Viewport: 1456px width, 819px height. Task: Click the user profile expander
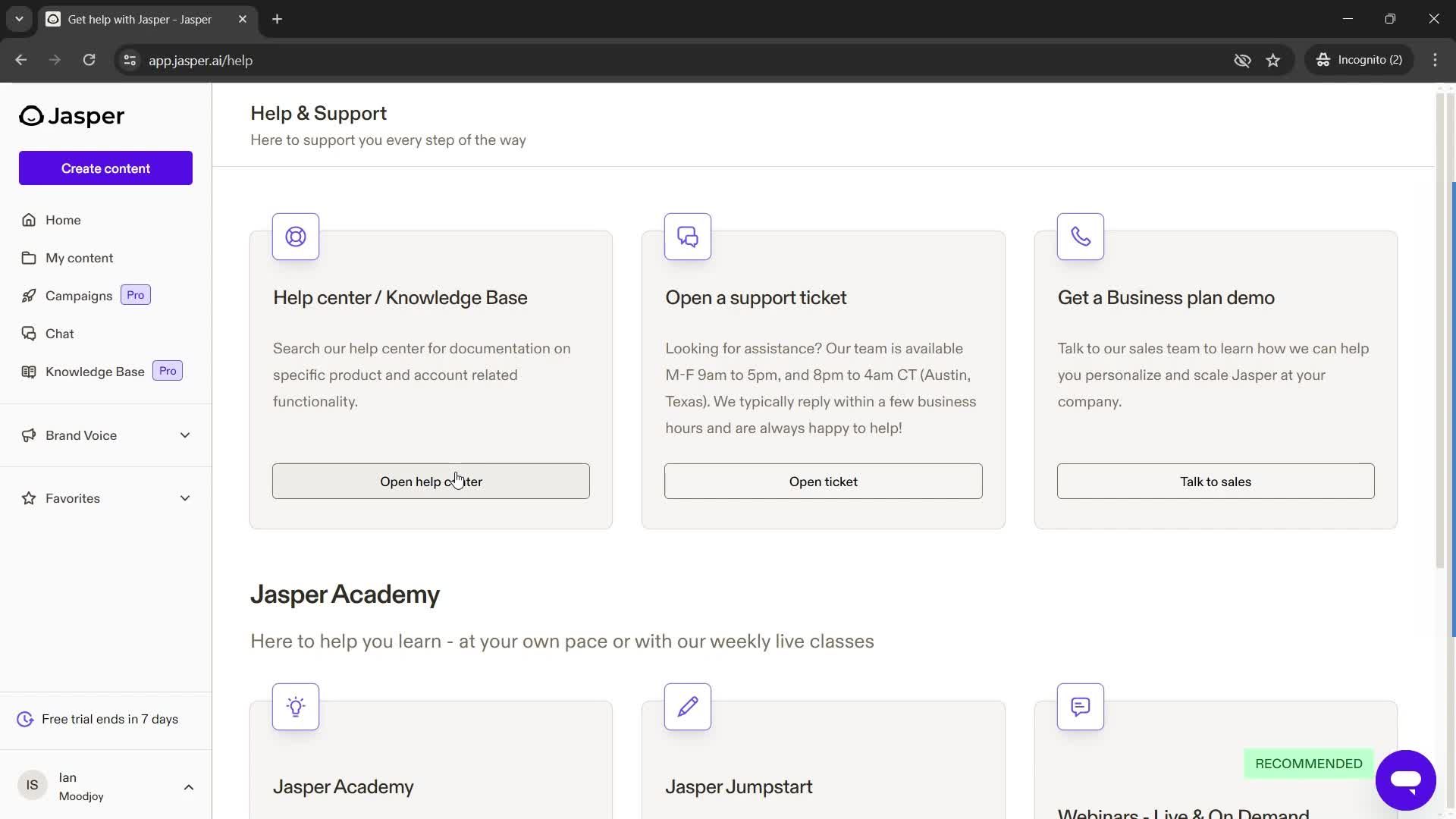coord(189,786)
